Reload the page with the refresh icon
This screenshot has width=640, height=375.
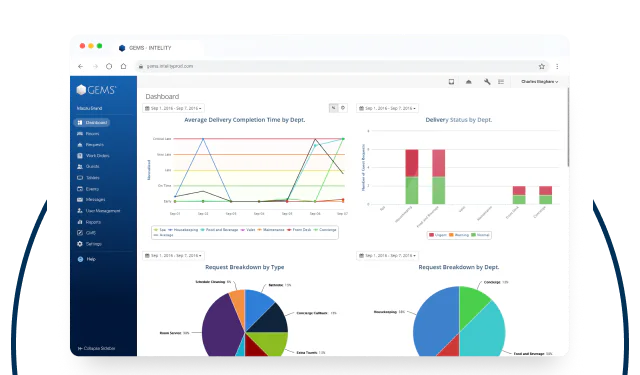click(x=109, y=66)
